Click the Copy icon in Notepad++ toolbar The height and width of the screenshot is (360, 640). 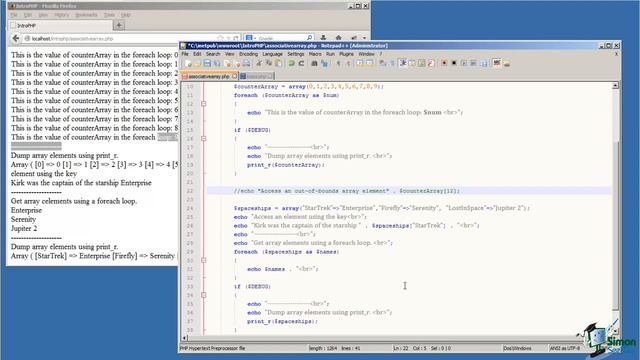tap(269, 63)
